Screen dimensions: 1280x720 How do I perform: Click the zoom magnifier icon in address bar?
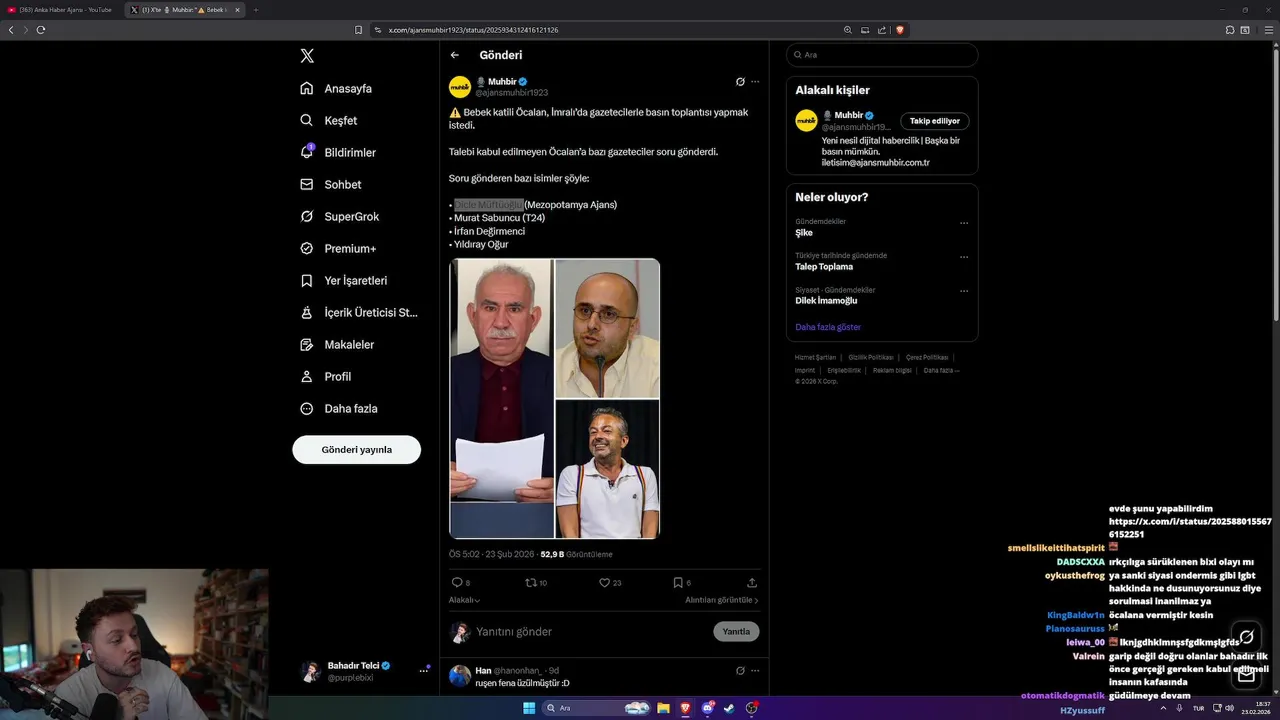[848, 30]
